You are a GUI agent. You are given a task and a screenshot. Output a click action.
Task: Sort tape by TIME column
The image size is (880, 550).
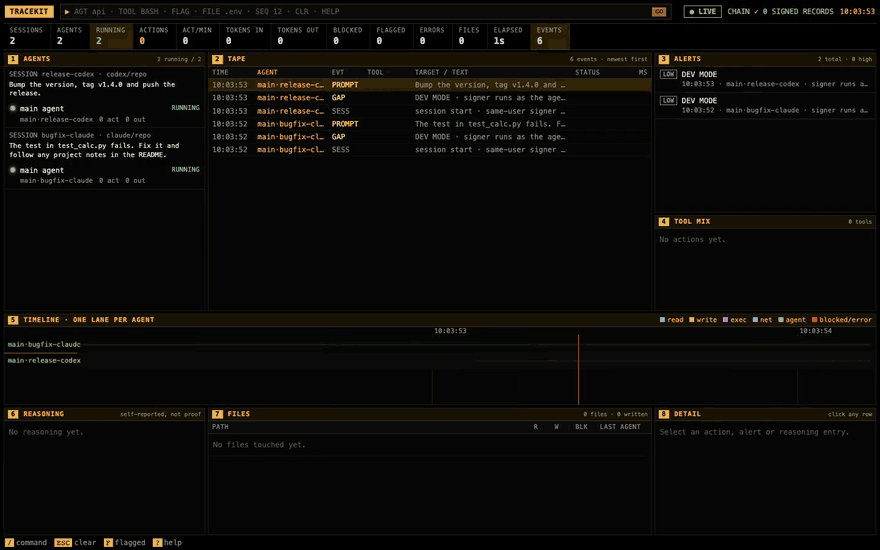pyautogui.click(x=221, y=72)
